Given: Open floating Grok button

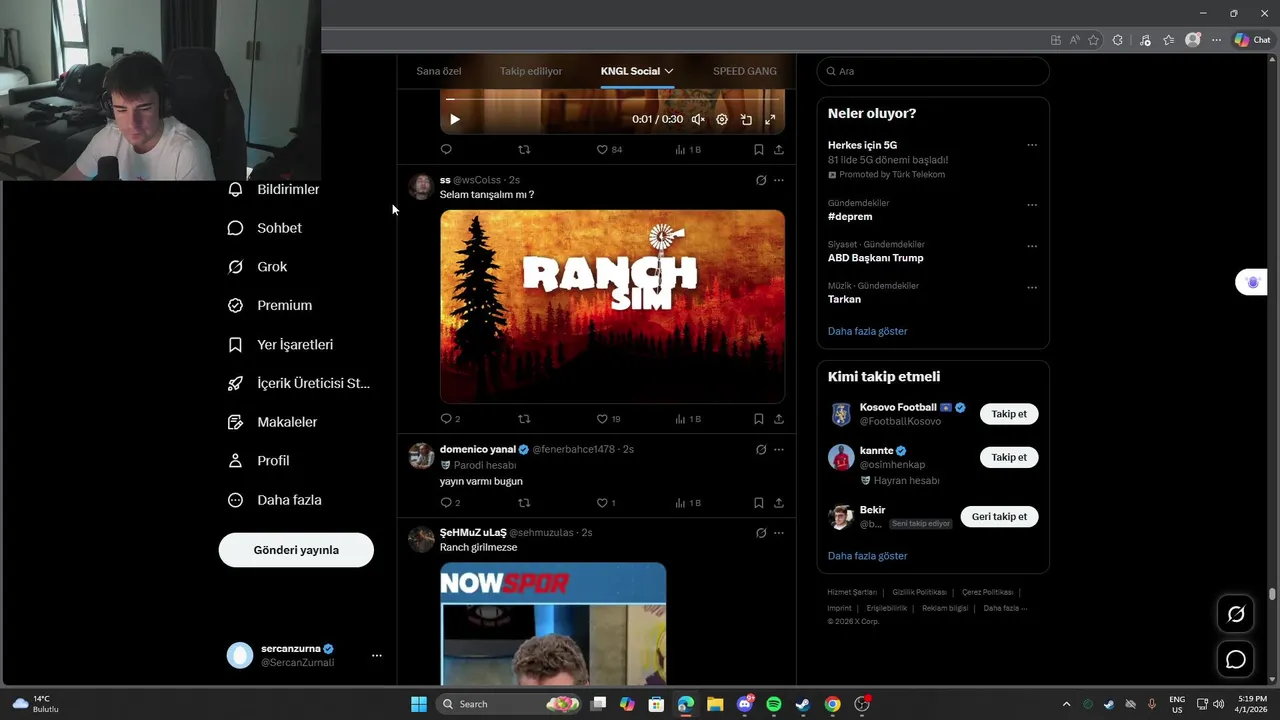Looking at the screenshot, I should tap(1236, 614).
